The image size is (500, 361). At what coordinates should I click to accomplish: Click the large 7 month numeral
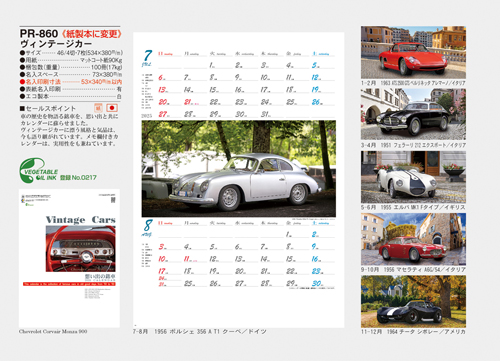[x=148, y=56]
